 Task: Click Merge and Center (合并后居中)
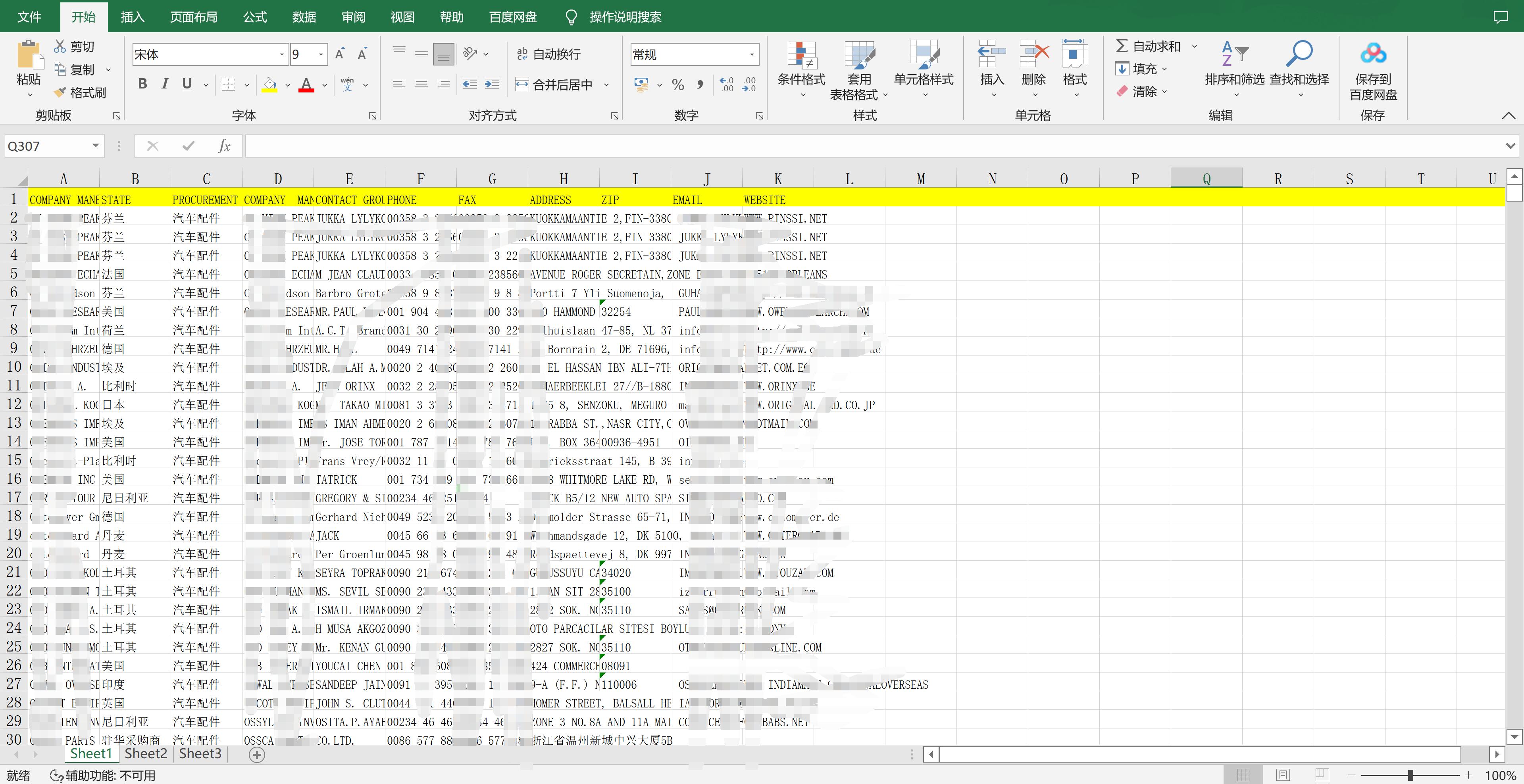pos(554,85)
